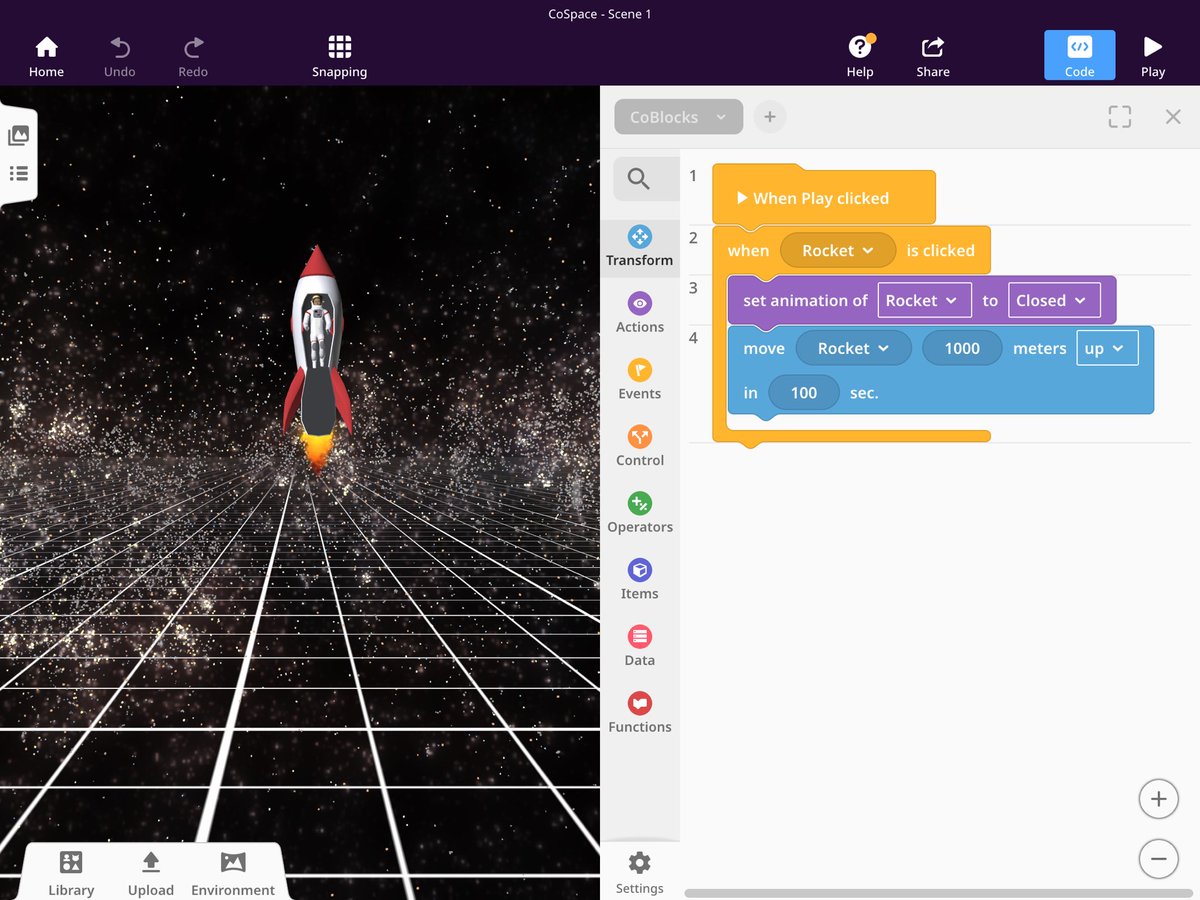Go to Home
The image size is (1200, 900).
coord(46,57)
